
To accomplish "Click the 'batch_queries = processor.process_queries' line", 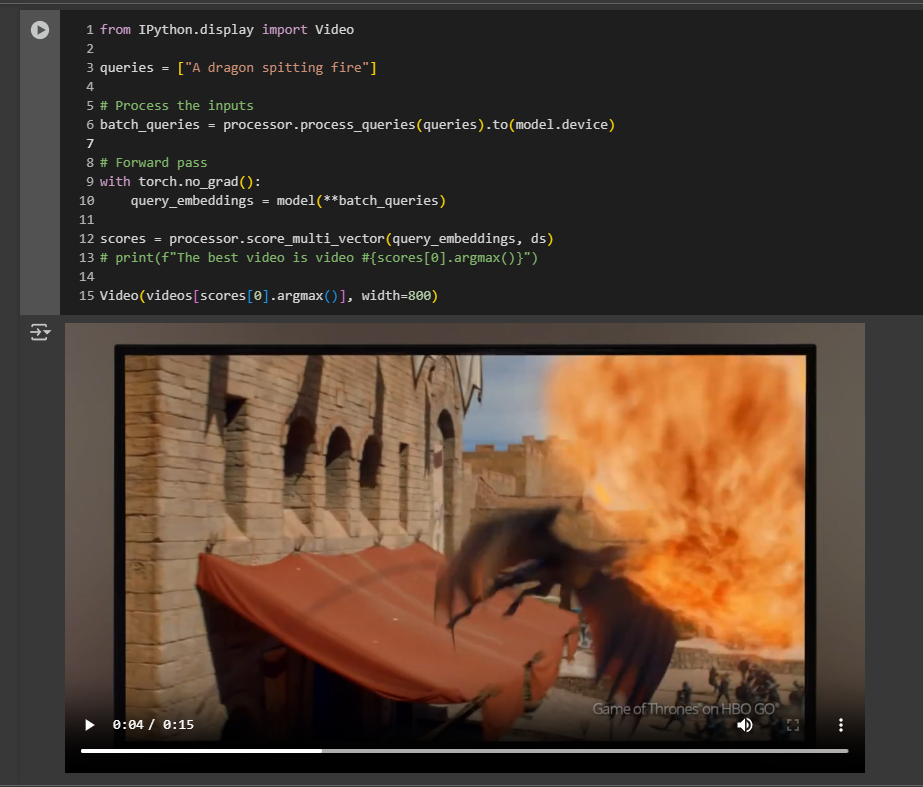I will point(357,125).
